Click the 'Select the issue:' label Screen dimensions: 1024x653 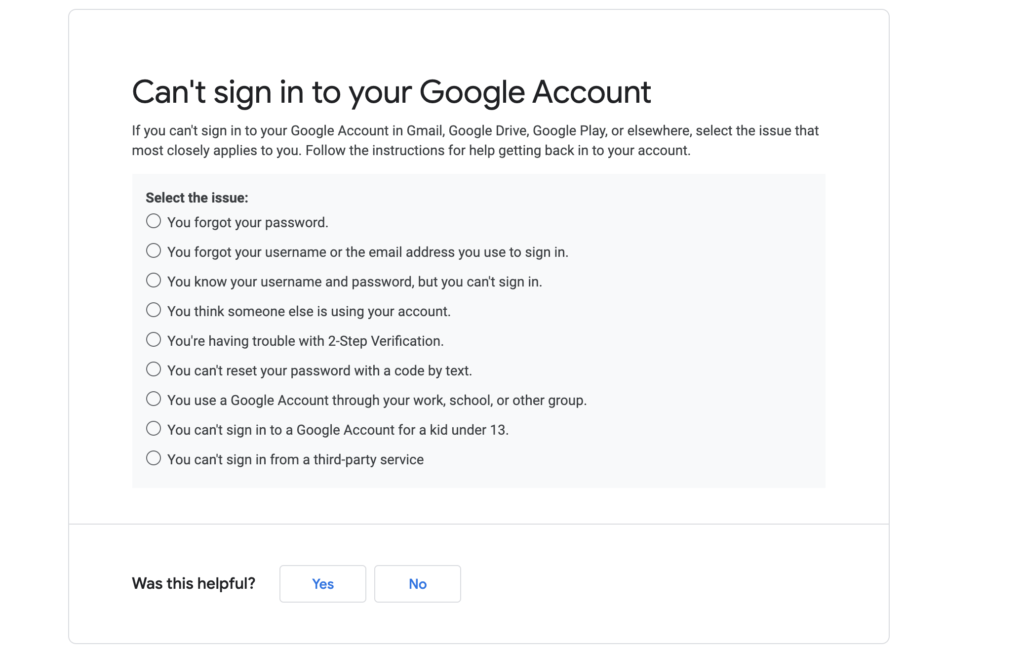tap(196, 198)
